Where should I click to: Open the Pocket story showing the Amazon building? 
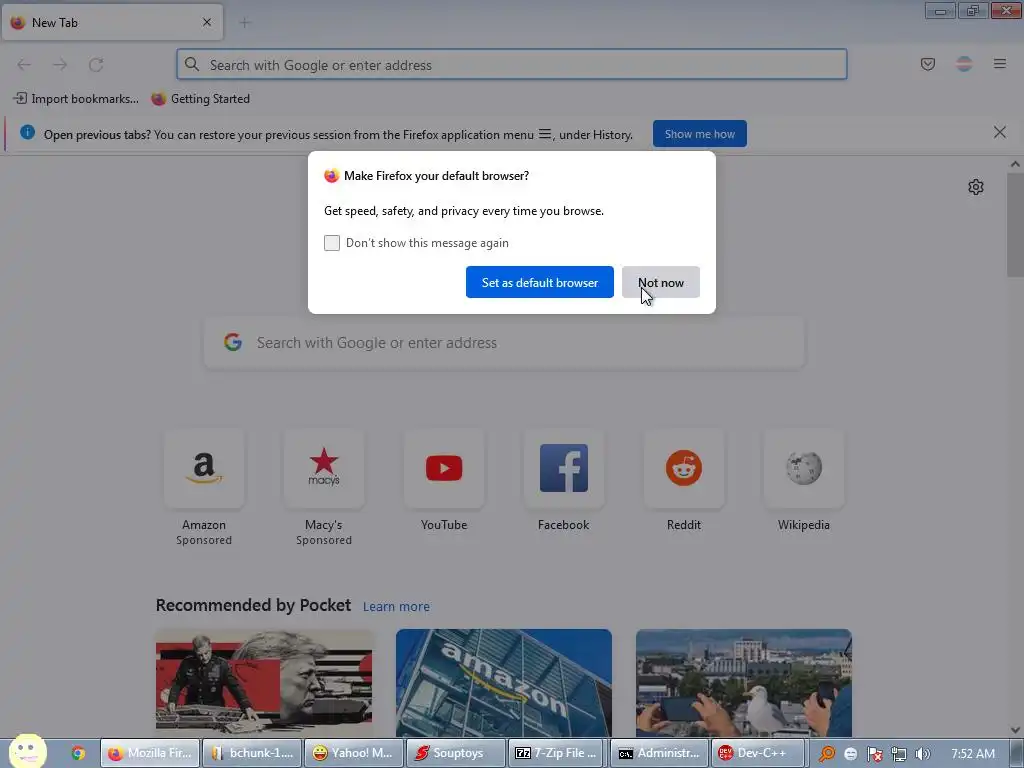(x=504, y=682)
